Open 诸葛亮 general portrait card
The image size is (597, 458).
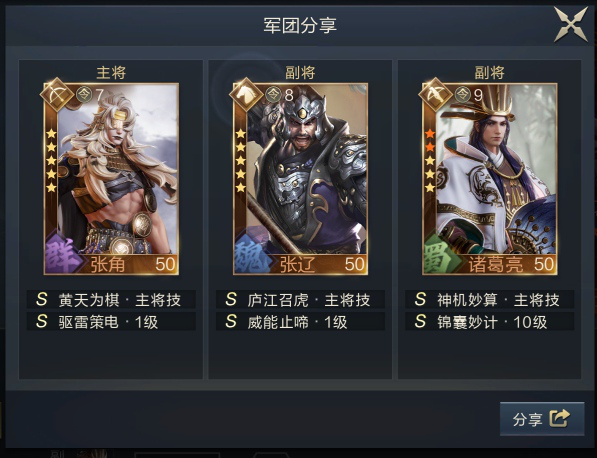(x=490, y=179)
